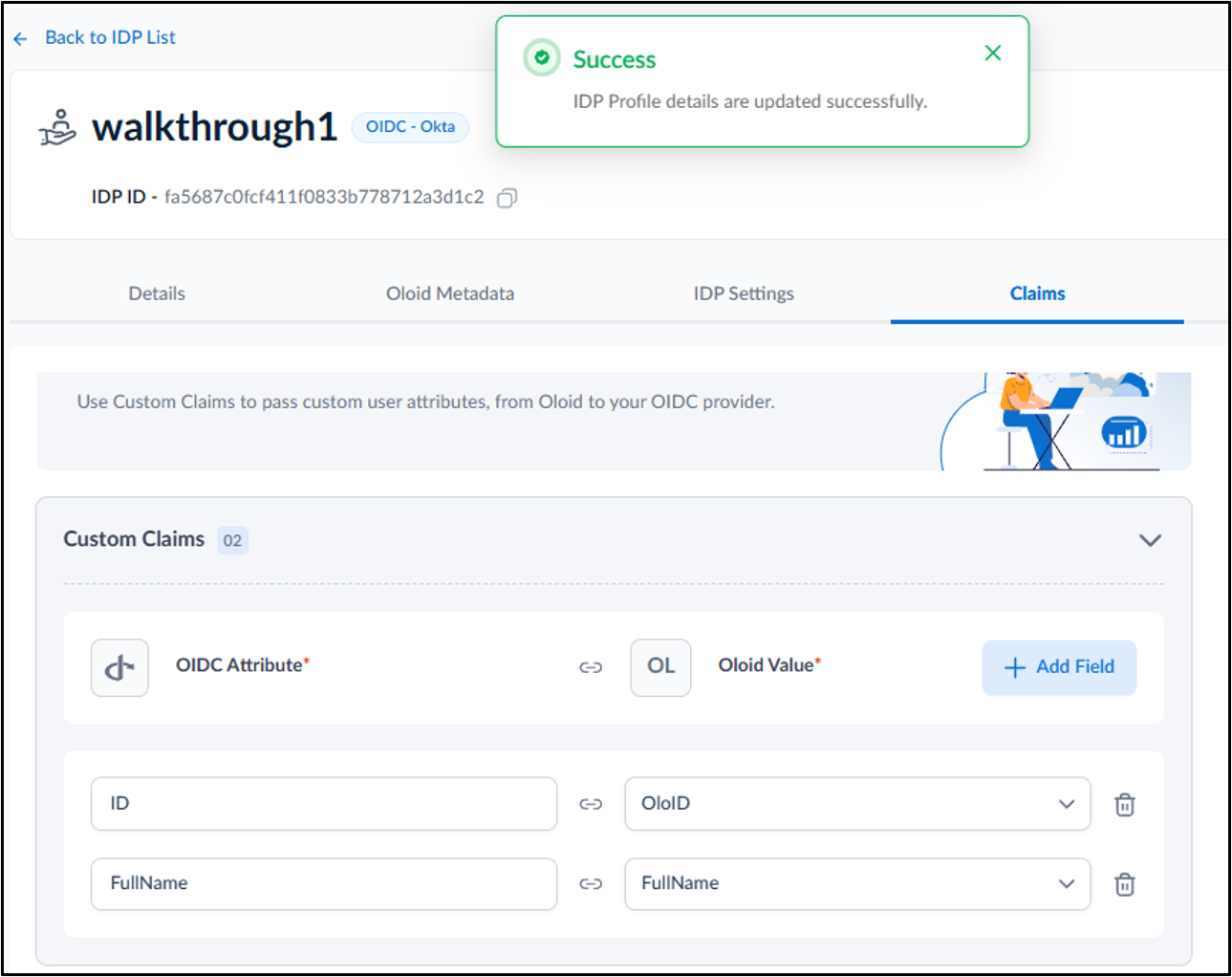This screenshot has height=977, width=1232.
Task: Click the walkthrough1 title
Action: click(214, 127)
